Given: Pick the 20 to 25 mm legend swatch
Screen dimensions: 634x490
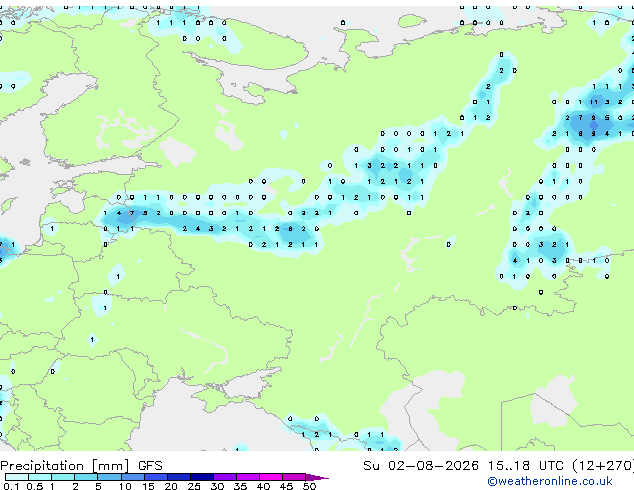Looking at the screenshot, I should pos(179,477).
